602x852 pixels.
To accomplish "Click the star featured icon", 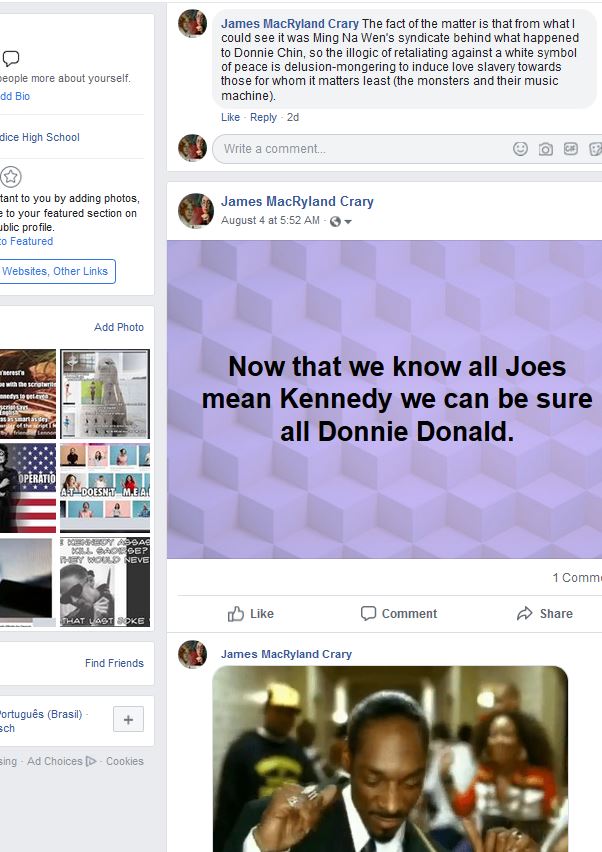I will [11, 177].
